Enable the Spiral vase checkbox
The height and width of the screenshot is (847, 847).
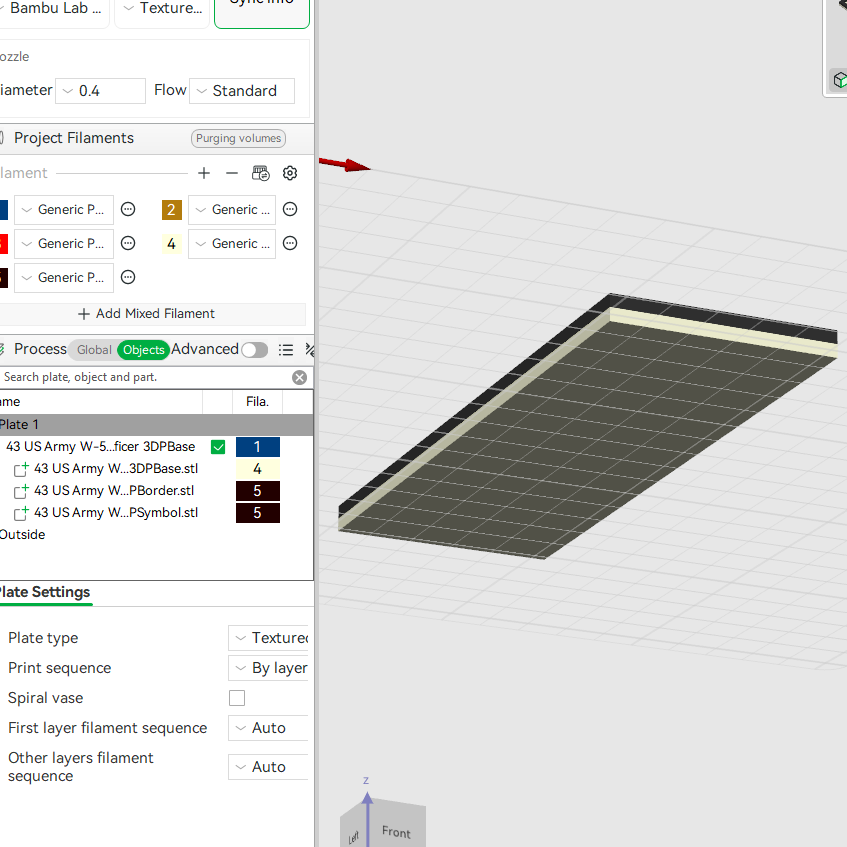[237, 698]
